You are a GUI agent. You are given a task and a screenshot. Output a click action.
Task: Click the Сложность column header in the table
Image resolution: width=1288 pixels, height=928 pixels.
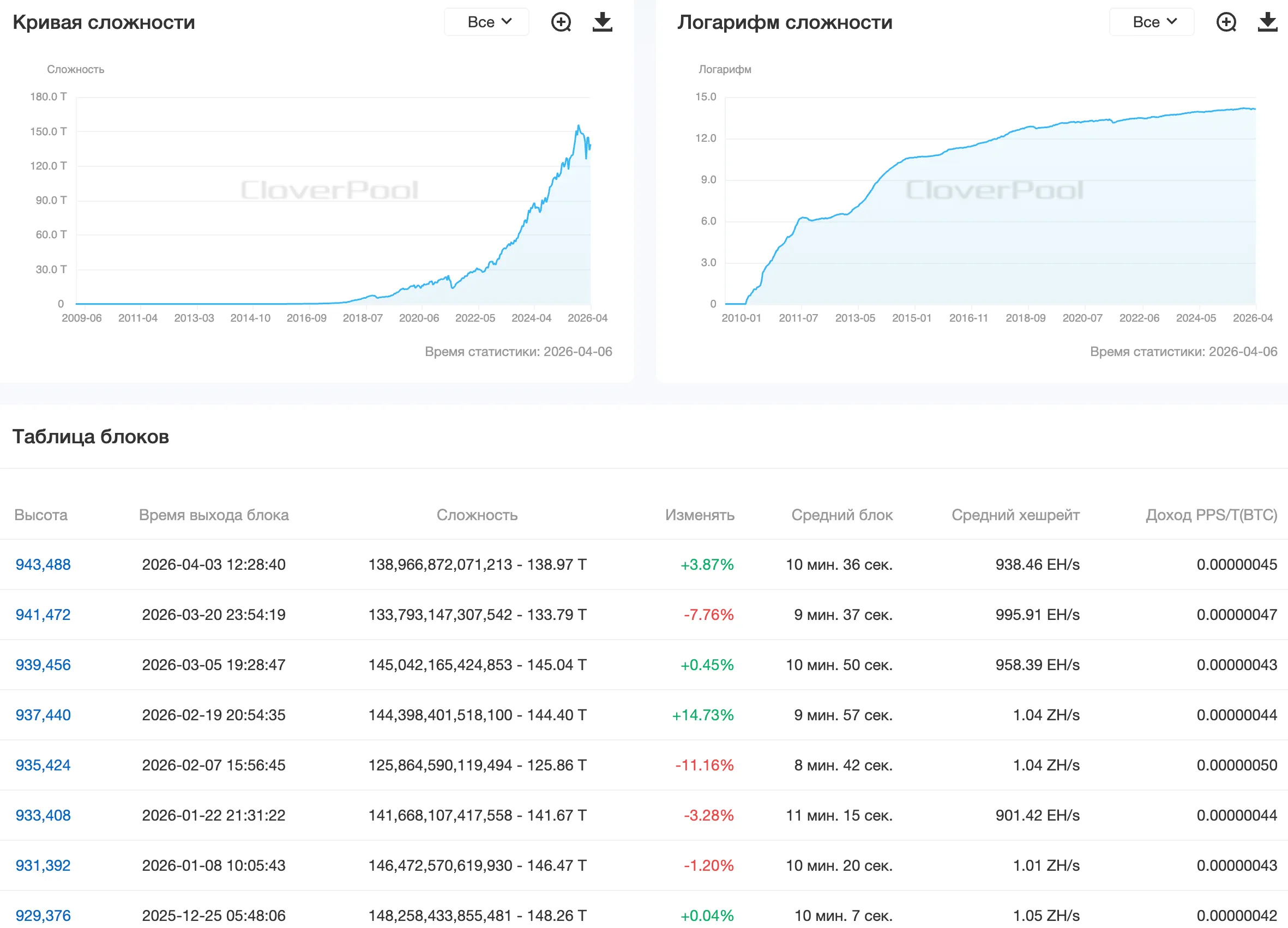[477, 515]
